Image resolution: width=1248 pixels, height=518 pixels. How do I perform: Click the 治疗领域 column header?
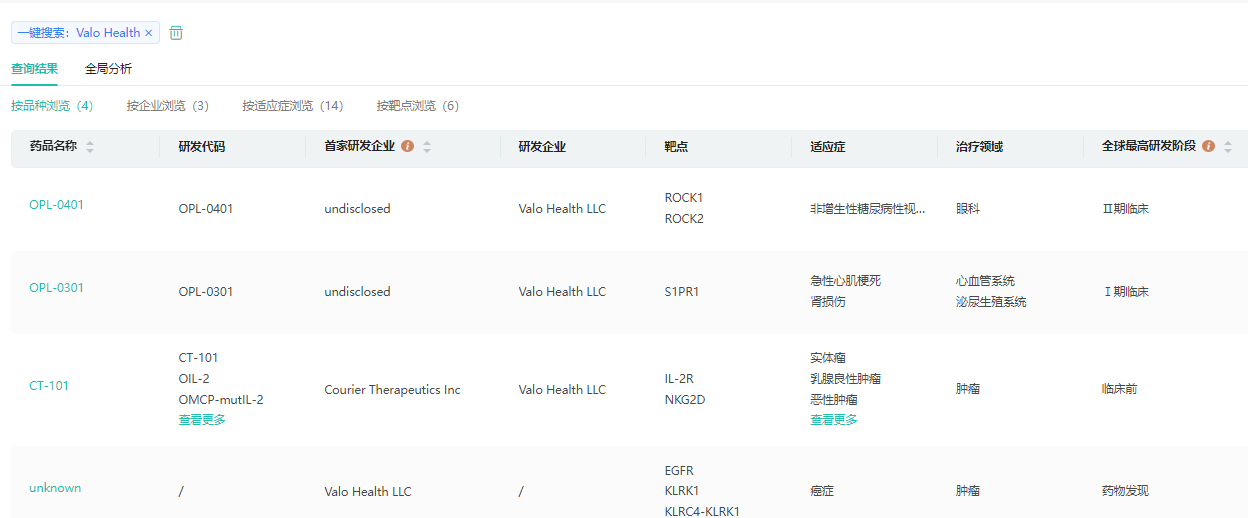pos(979,147)
